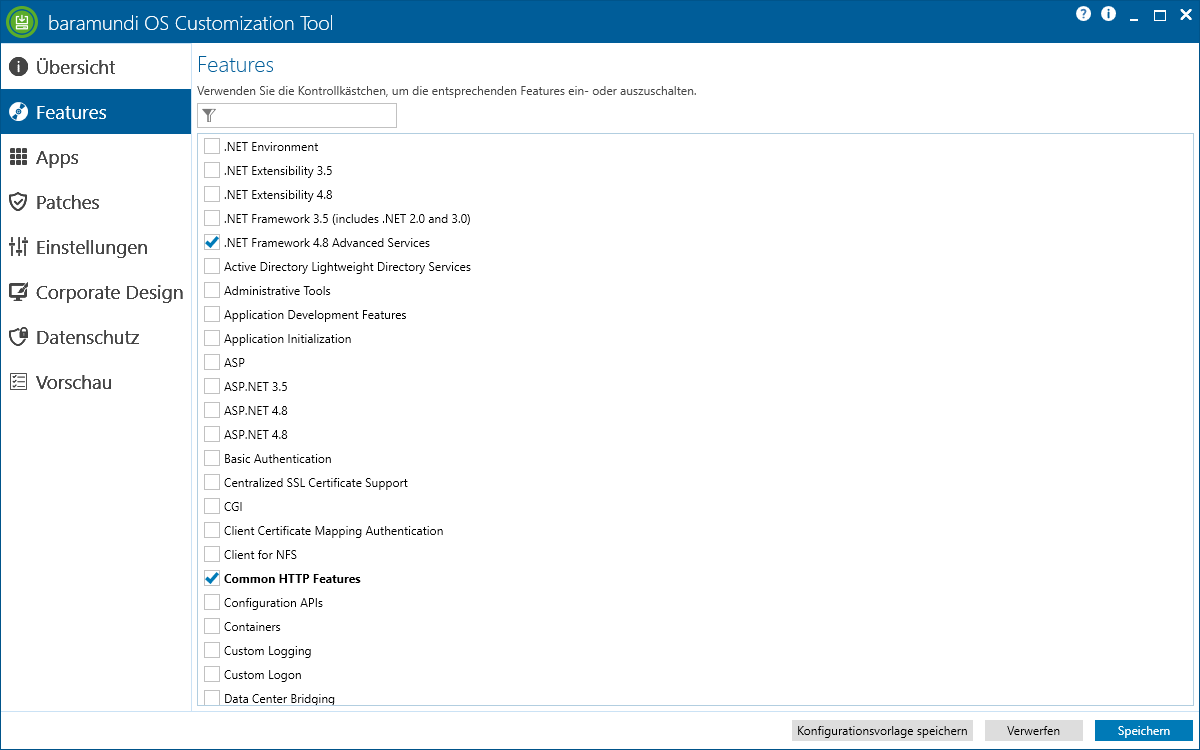Image resolution: width=1200 pixels, height=750 pixels.
Task: Enable Administrative Tools checkbox
Action: click(x=212, y=290)
